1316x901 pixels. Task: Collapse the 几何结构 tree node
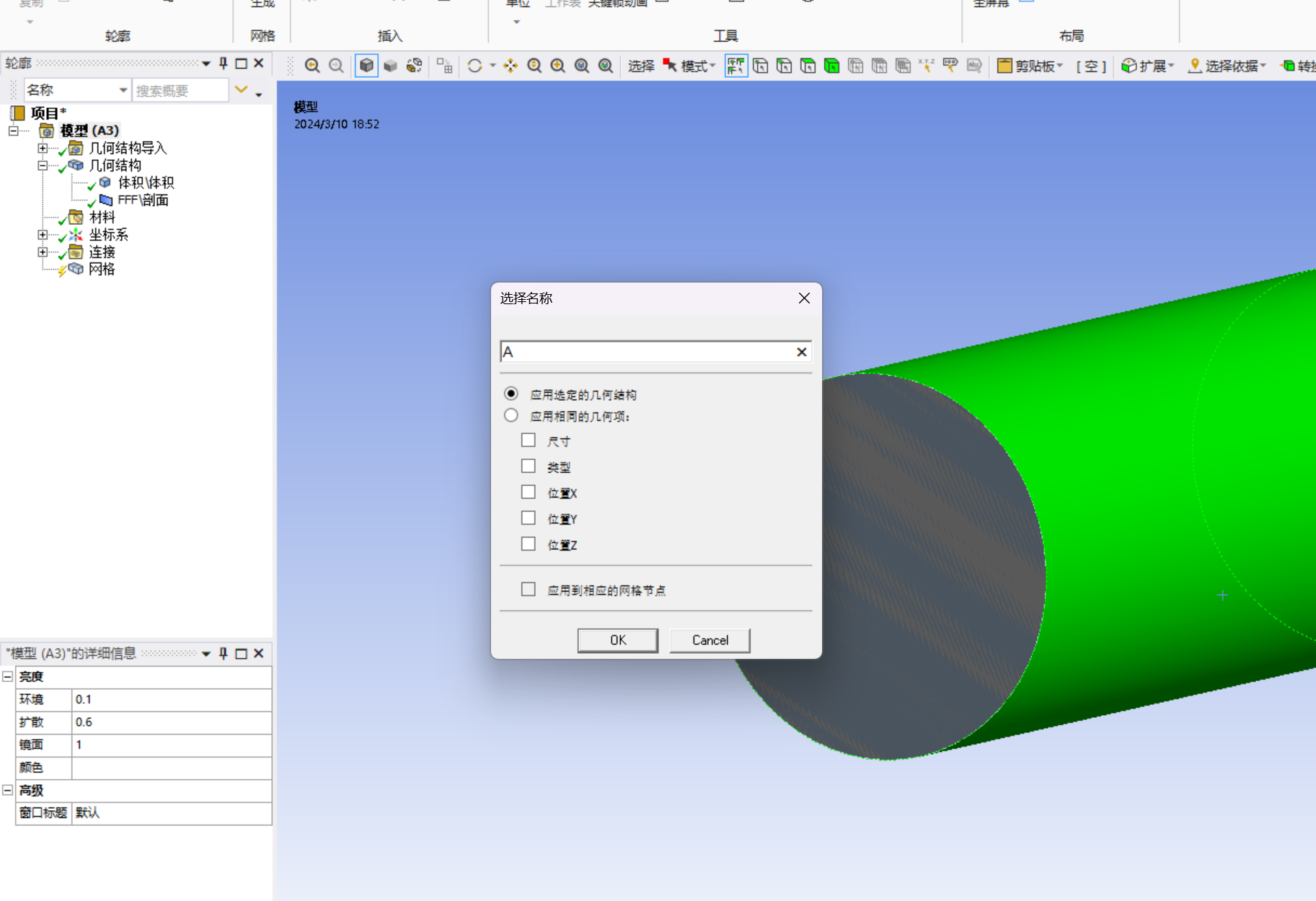(x=43, y=166)
